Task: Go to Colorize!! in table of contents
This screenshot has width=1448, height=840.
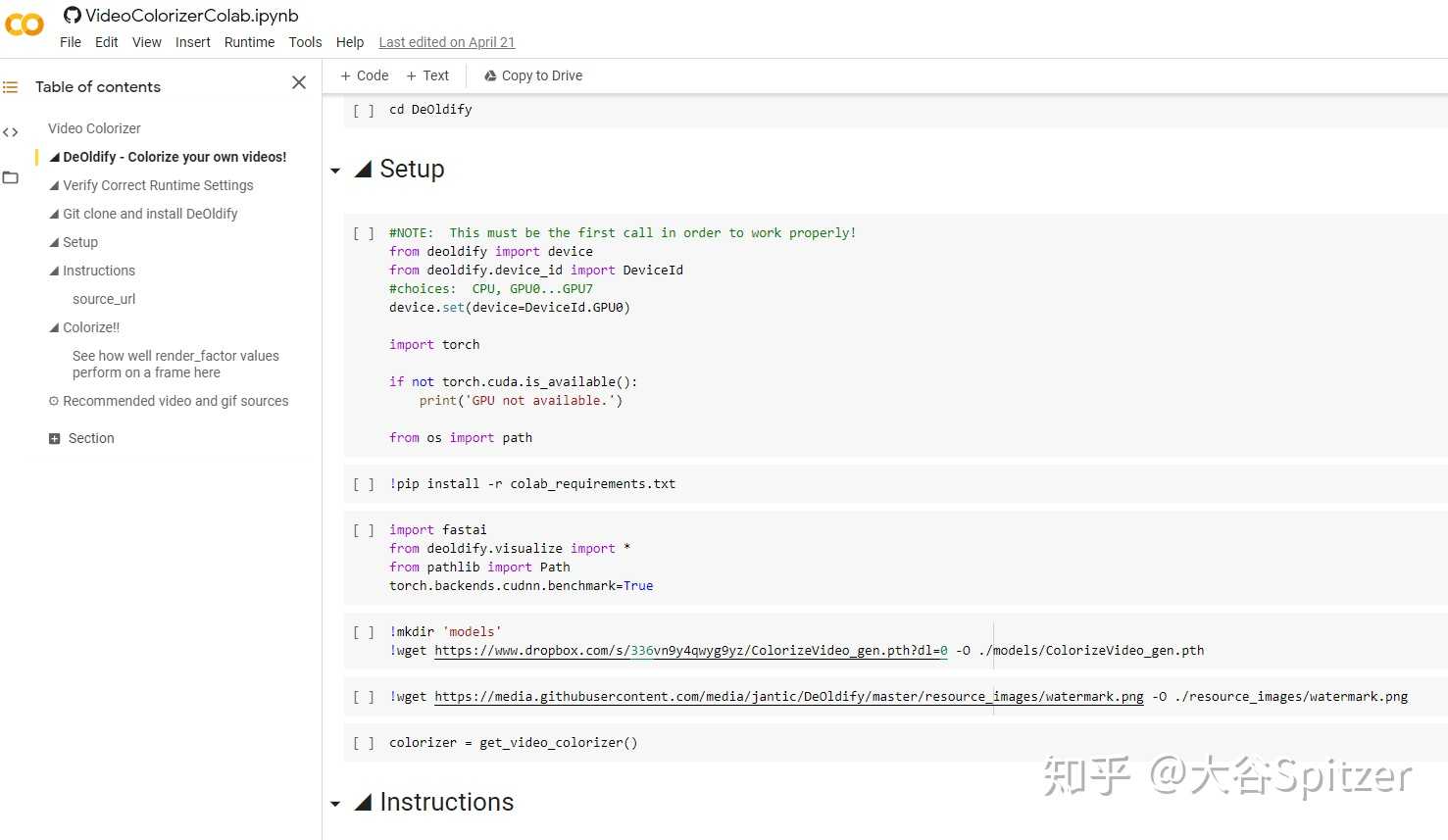Action: click(x=91, y=327)
